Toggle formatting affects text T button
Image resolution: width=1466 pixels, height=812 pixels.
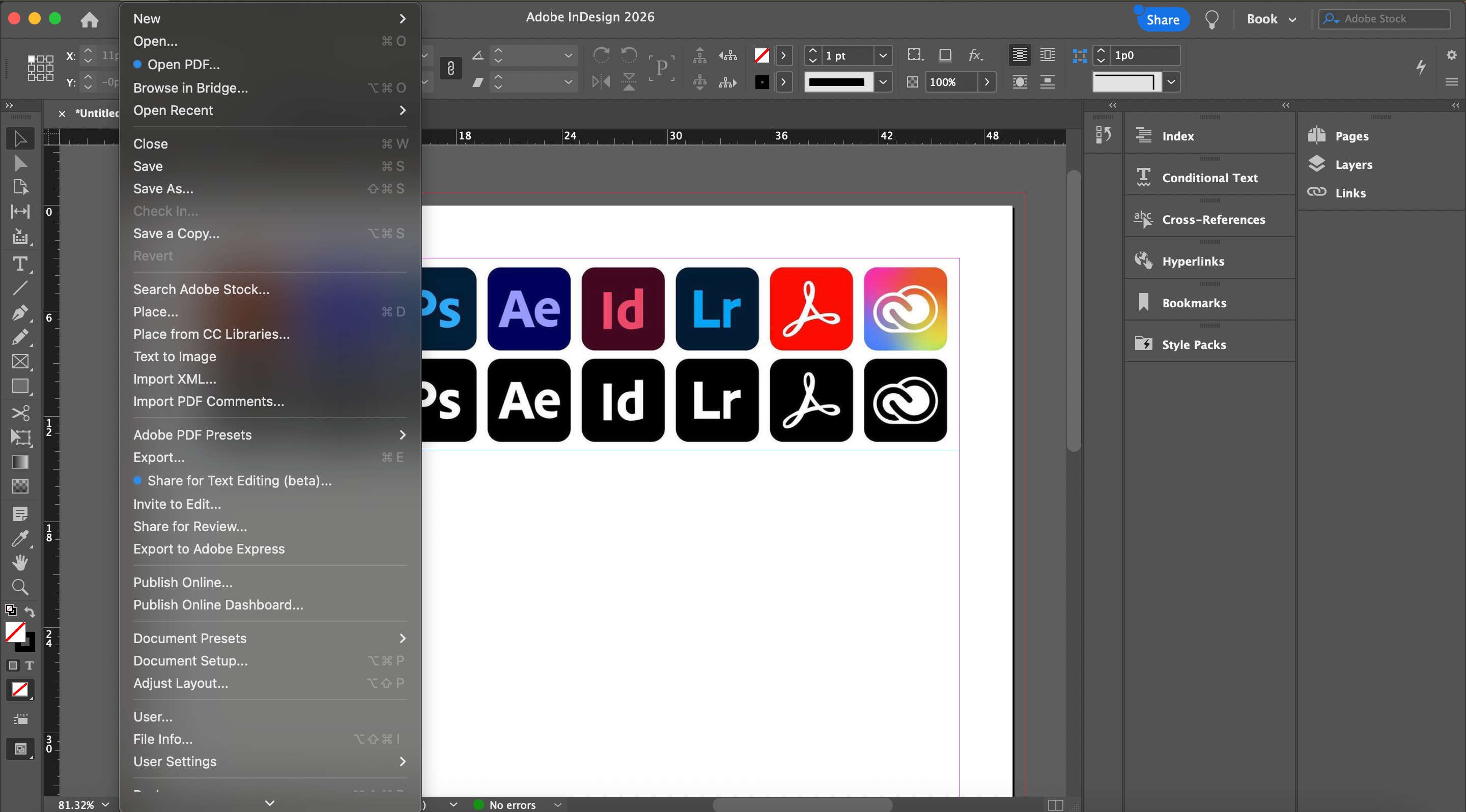click(30, 665)
